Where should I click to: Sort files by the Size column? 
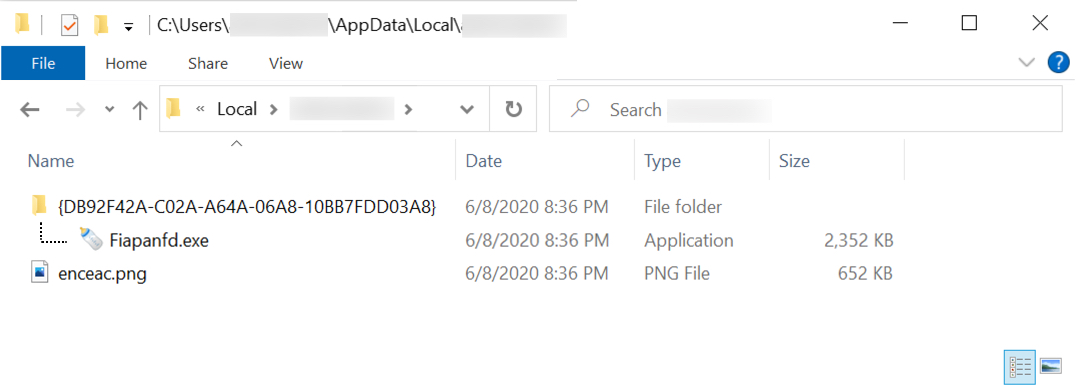click(795, 161)
